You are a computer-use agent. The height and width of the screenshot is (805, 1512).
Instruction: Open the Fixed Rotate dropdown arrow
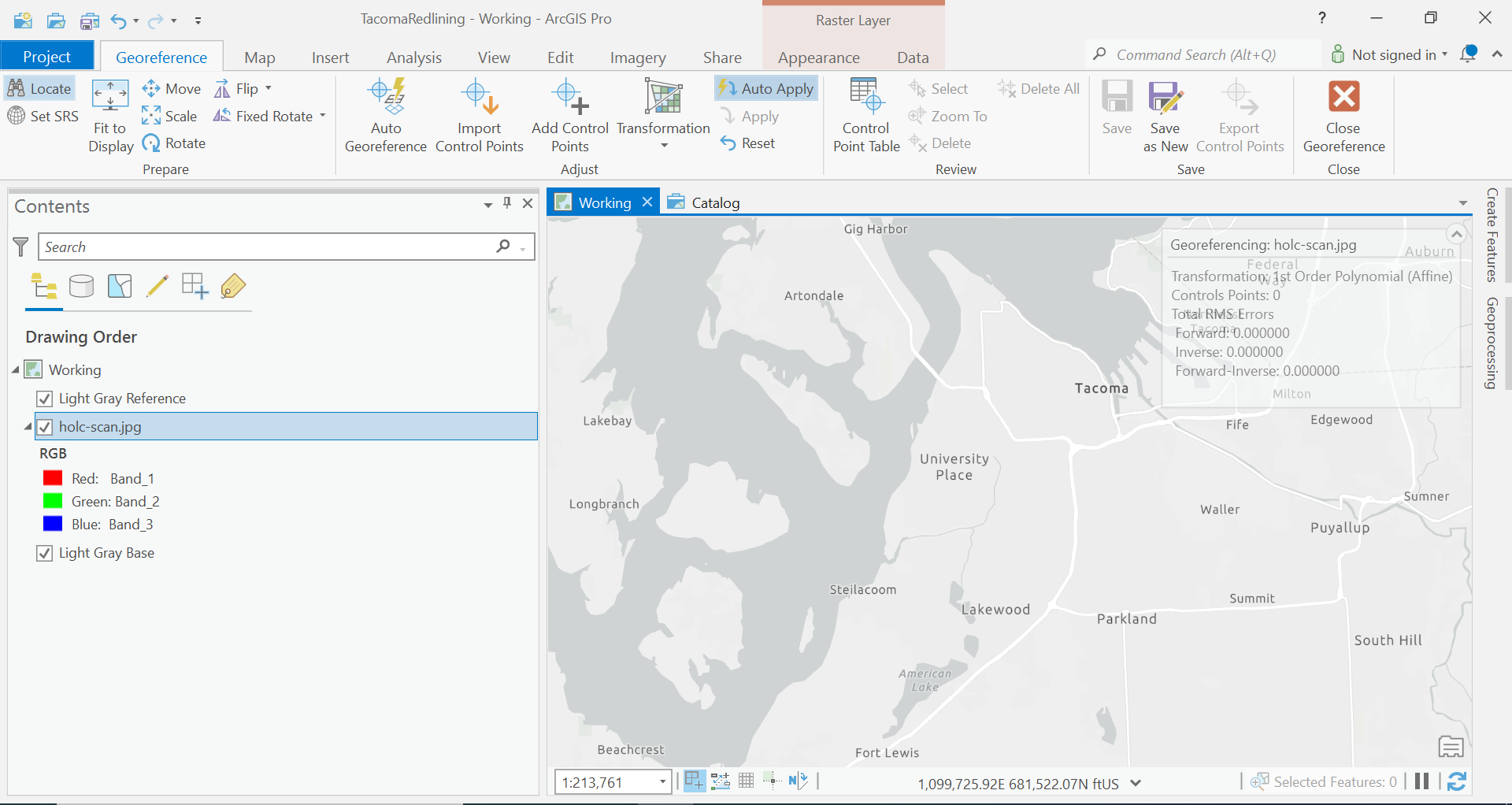[x=323, y=116]
